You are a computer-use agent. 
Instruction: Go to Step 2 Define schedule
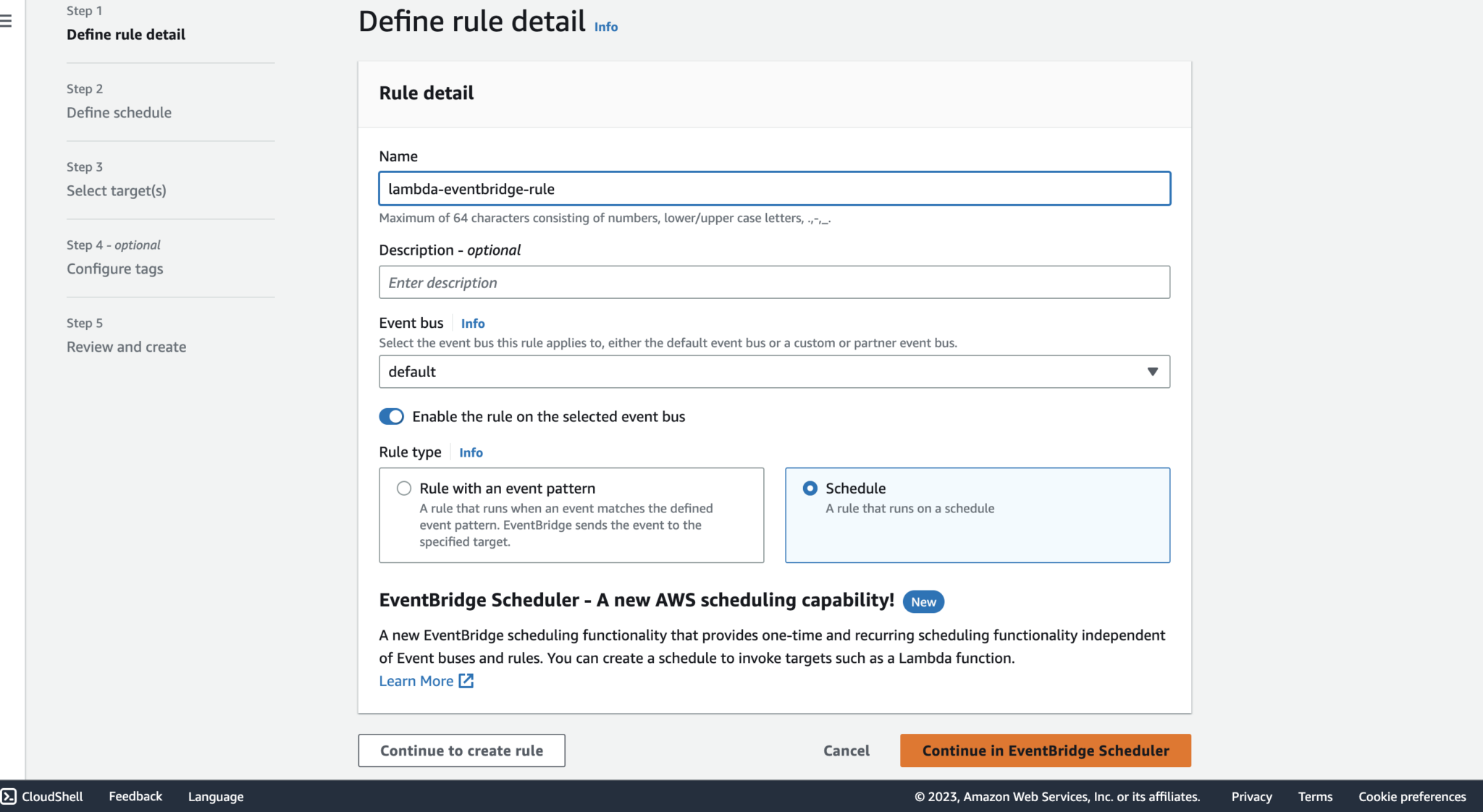pos(119,112)
